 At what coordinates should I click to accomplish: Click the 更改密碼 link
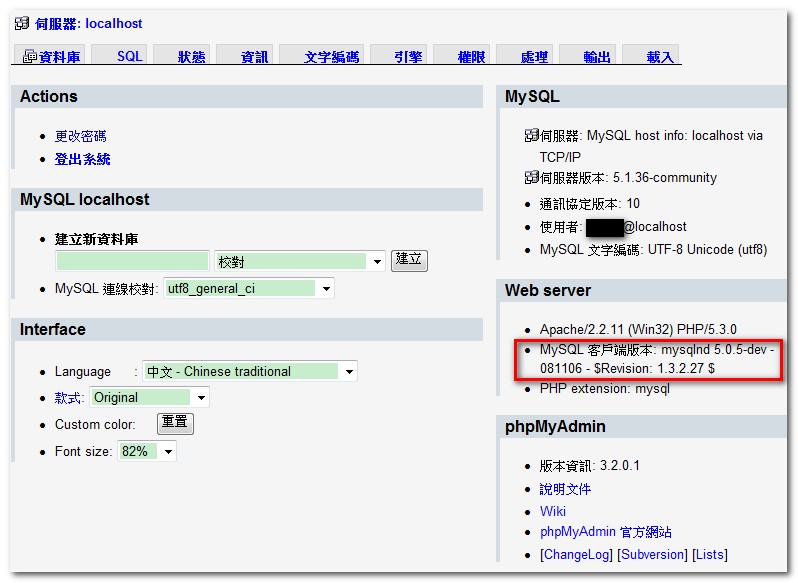coord(80,136)
